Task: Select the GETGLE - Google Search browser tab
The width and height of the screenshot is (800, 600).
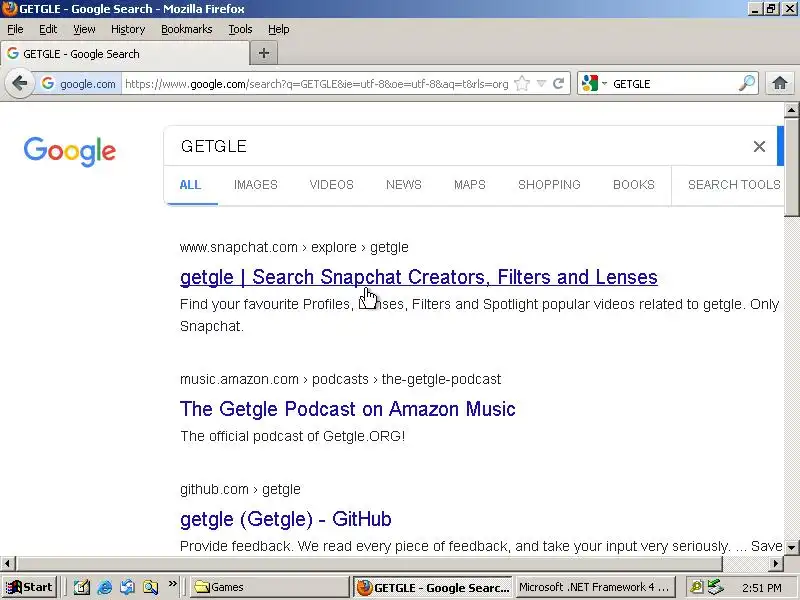Action: [x=124, y=54]
